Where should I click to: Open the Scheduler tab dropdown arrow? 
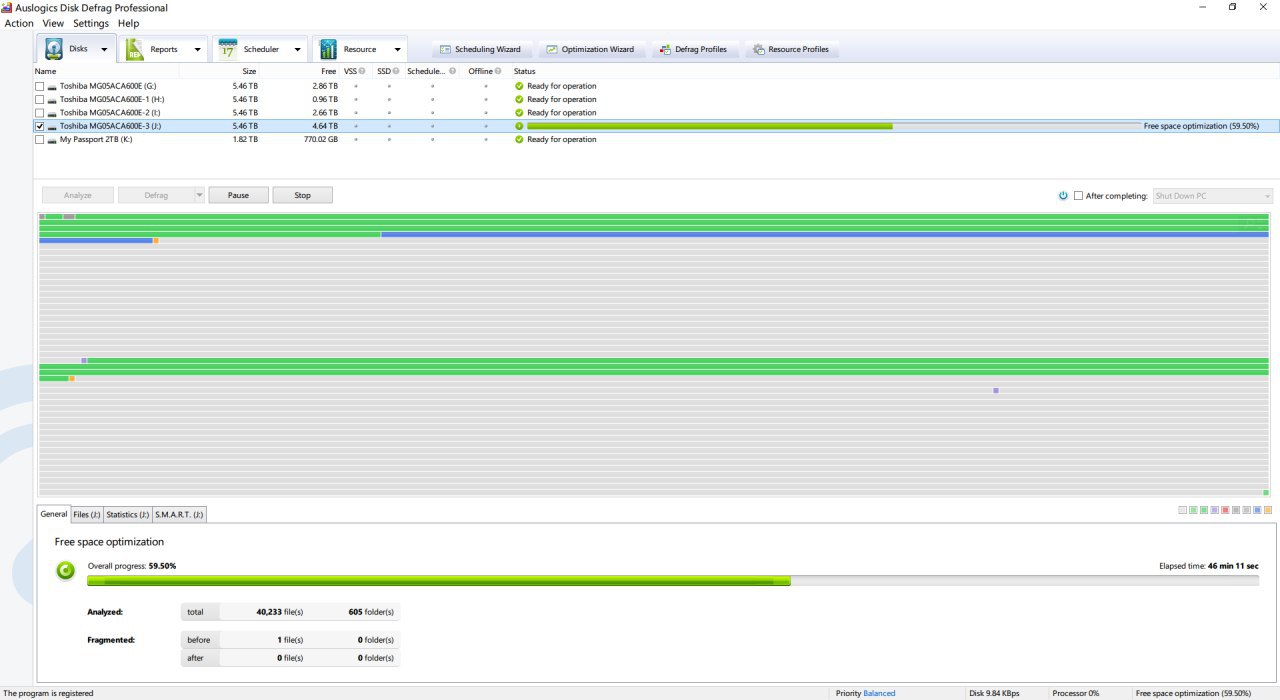[297, 49]
